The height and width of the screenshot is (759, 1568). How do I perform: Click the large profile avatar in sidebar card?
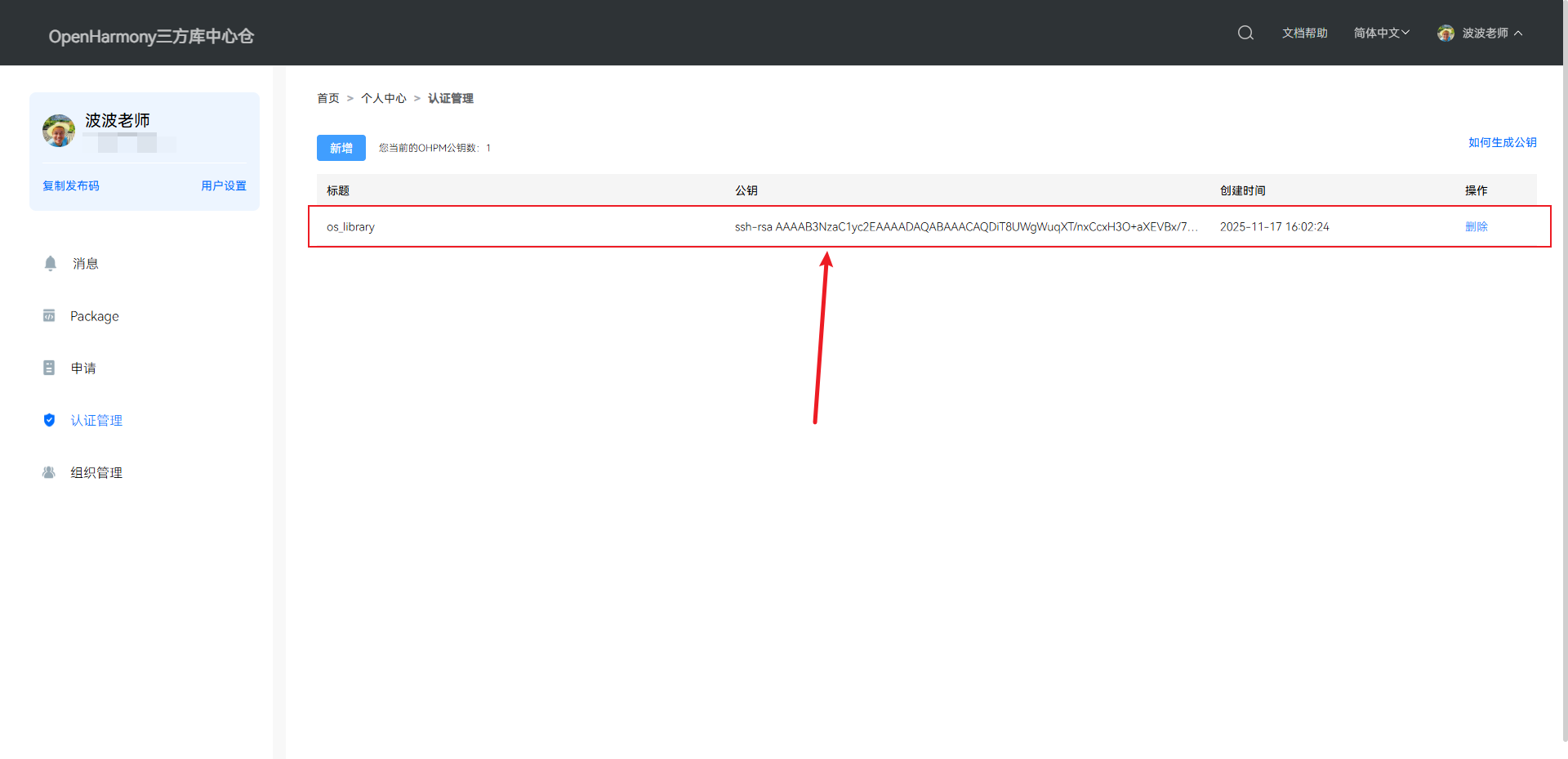[59, 131]
